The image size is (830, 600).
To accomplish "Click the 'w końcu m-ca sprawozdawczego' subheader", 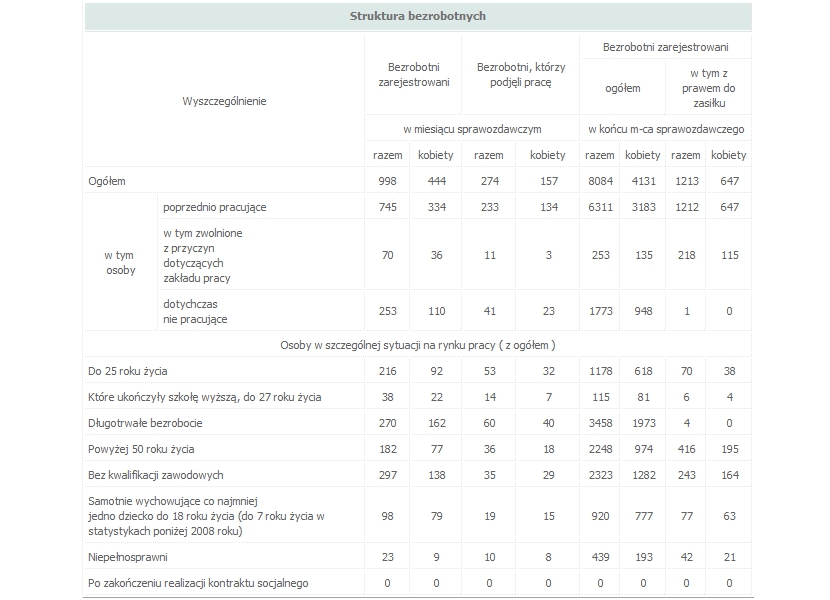I will click(x=665, y=130).
